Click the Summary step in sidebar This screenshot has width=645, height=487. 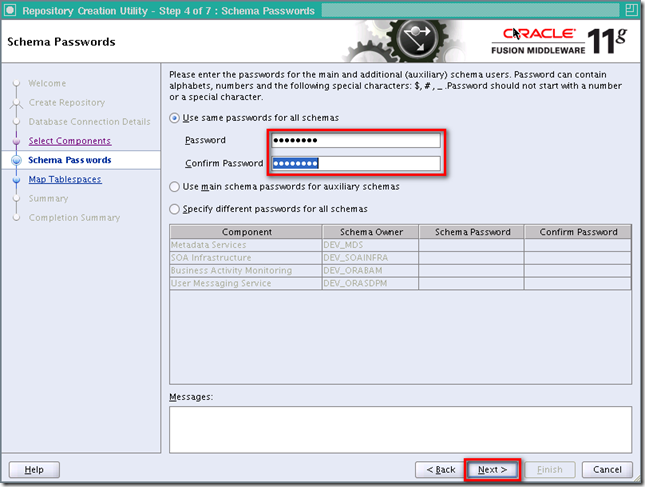tap(48, 199)
